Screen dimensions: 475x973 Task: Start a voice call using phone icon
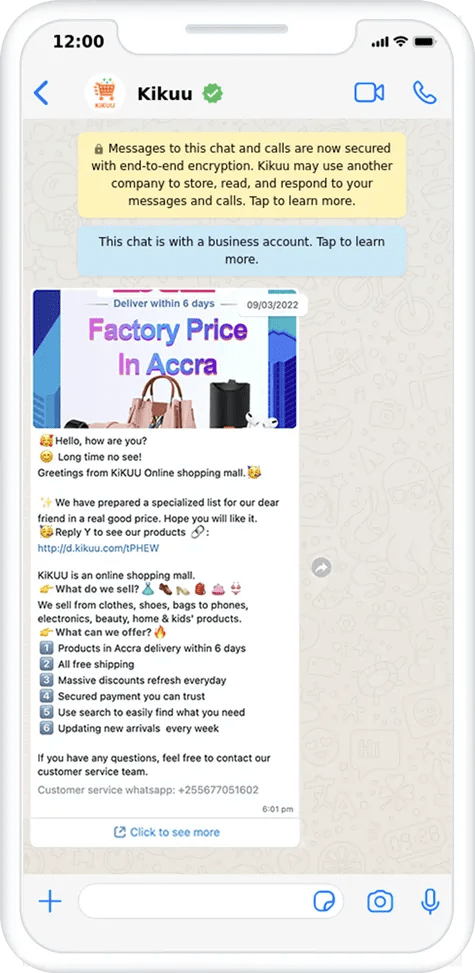click(x=425, y=93)
